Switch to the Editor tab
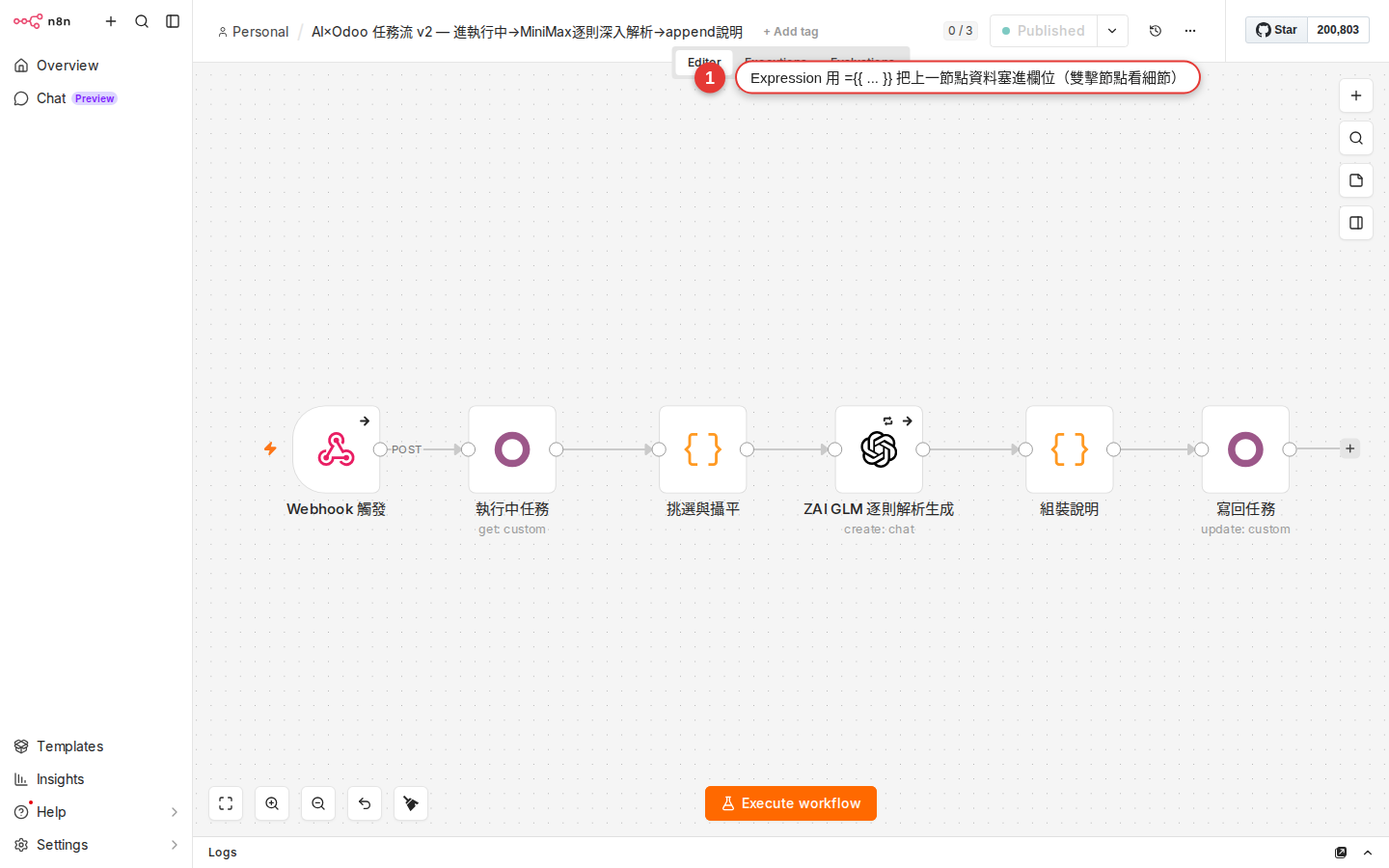Viewport: 1389px width, 868px height. [704, 62]
